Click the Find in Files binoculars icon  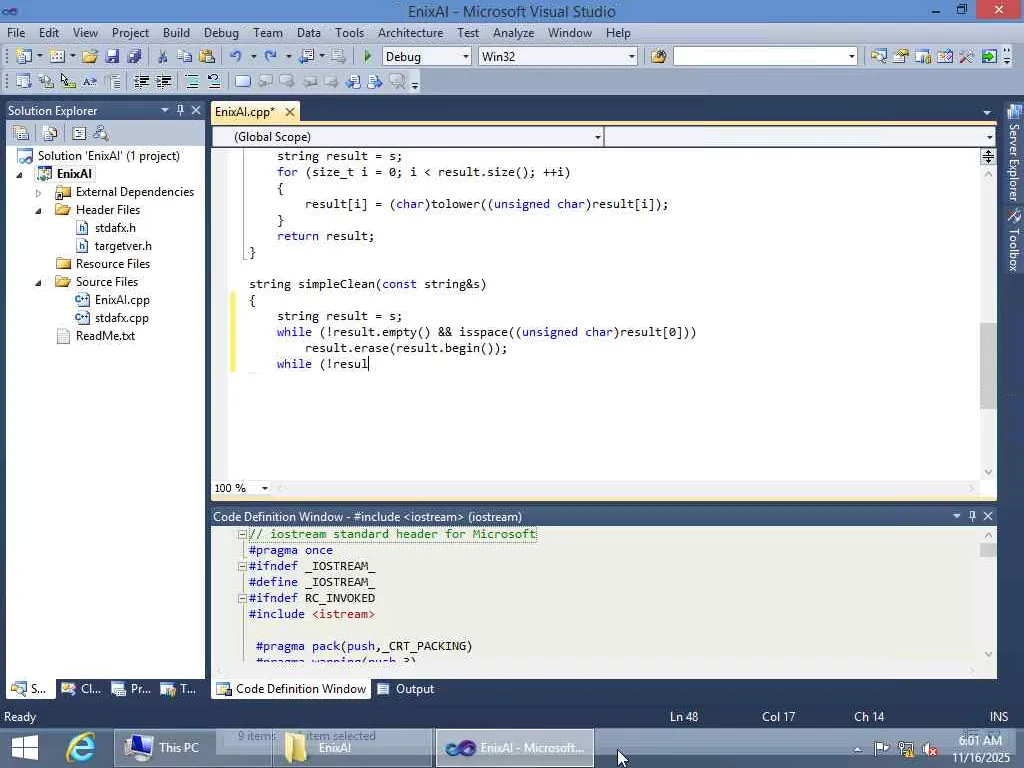coord(658,57)
